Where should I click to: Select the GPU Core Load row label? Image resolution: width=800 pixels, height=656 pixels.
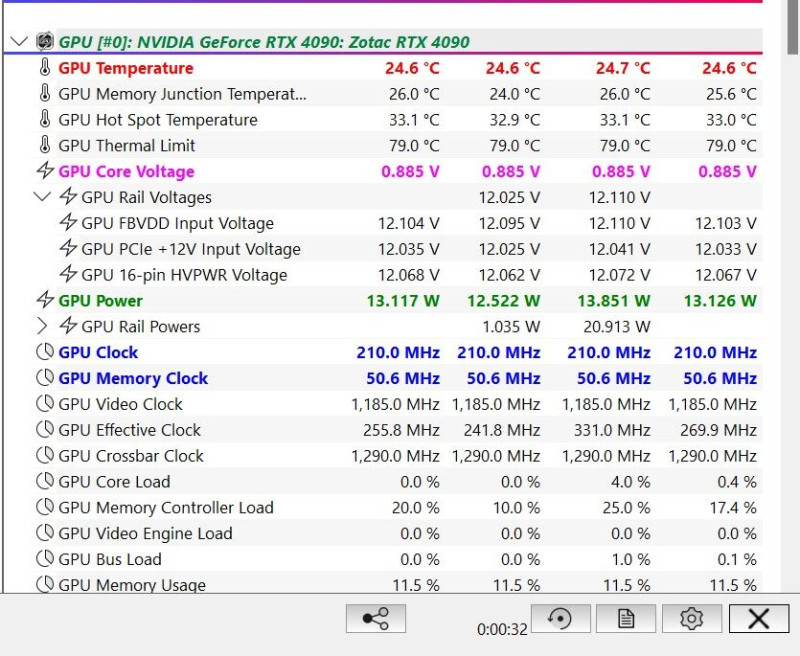point(114,482)
